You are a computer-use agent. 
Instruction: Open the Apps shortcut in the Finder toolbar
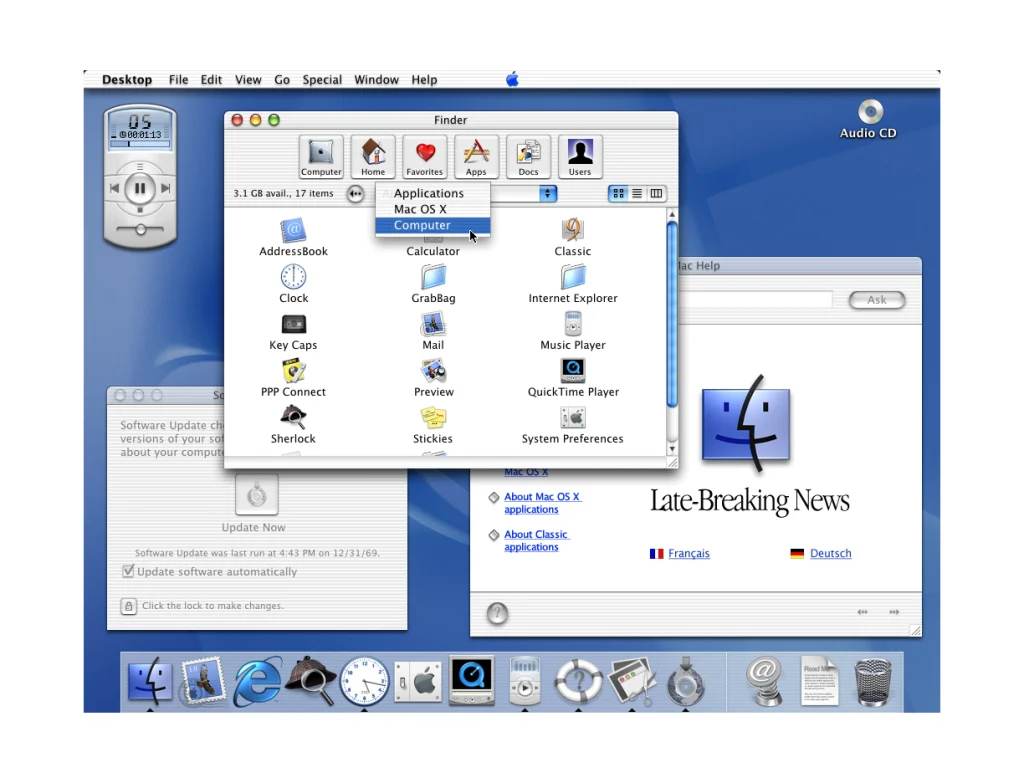[476, 155]
